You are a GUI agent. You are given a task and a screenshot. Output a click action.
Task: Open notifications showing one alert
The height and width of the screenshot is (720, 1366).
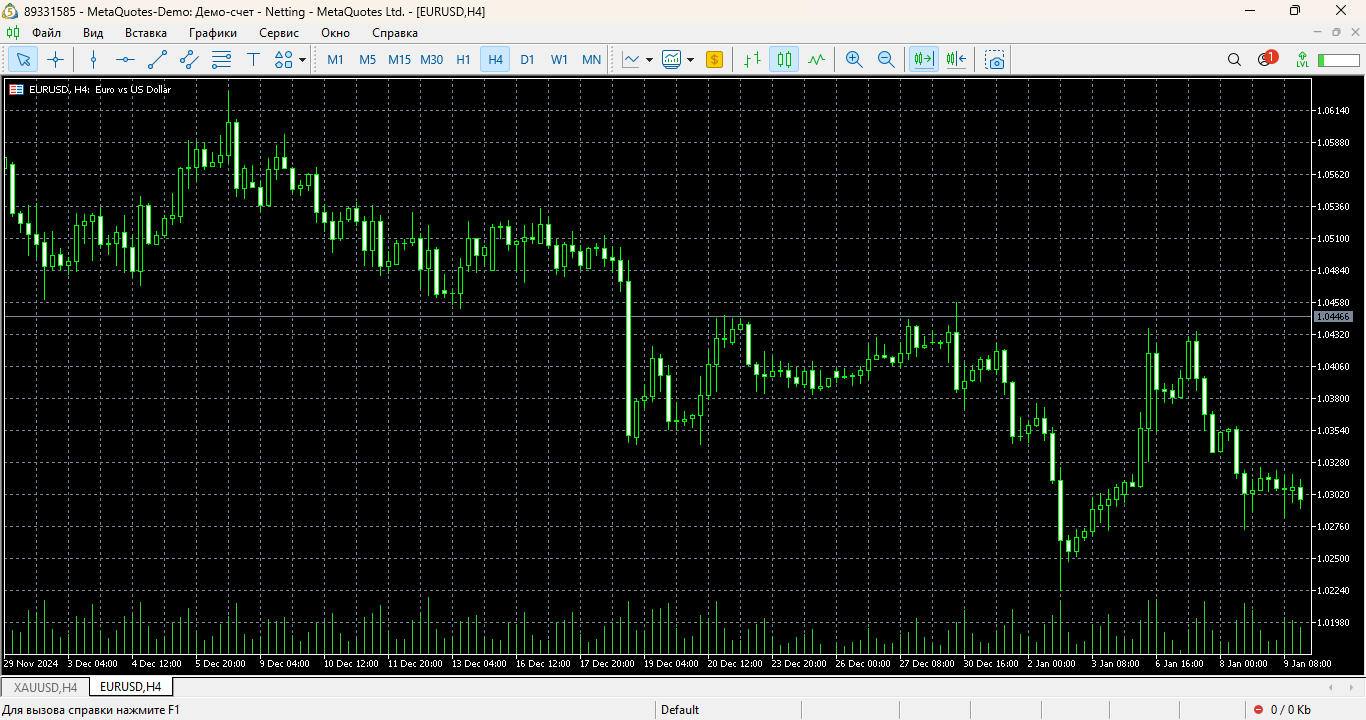[1264, 59]
